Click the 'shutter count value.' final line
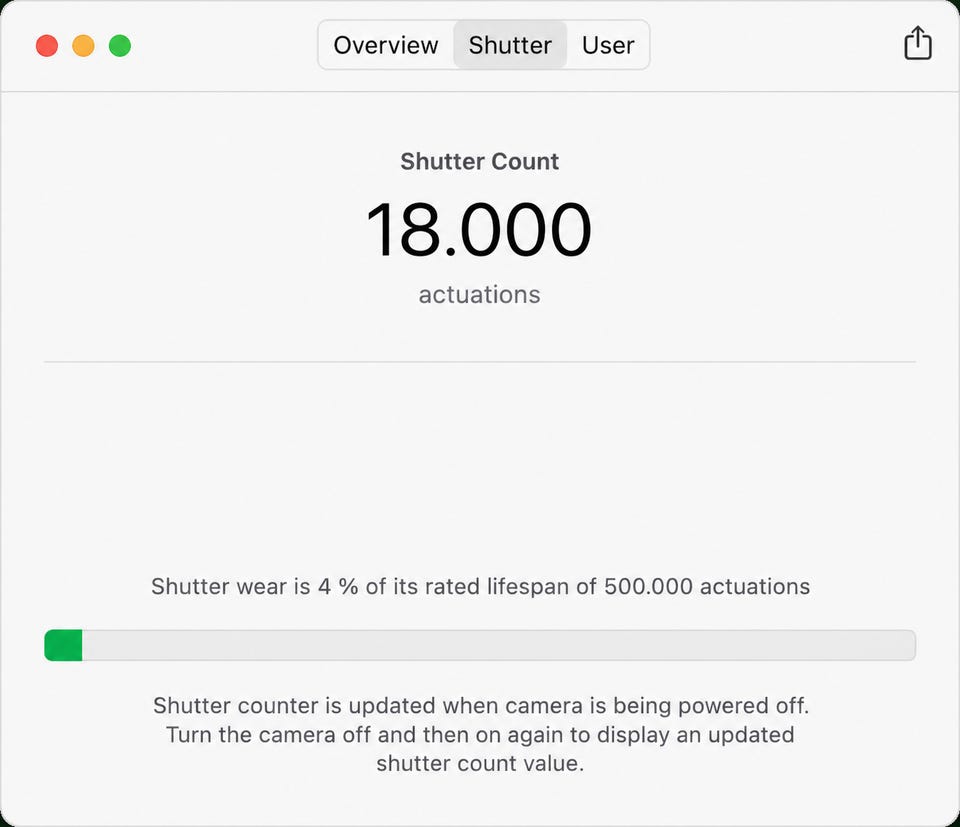This screenshot has width=960, height=827. 480,763
